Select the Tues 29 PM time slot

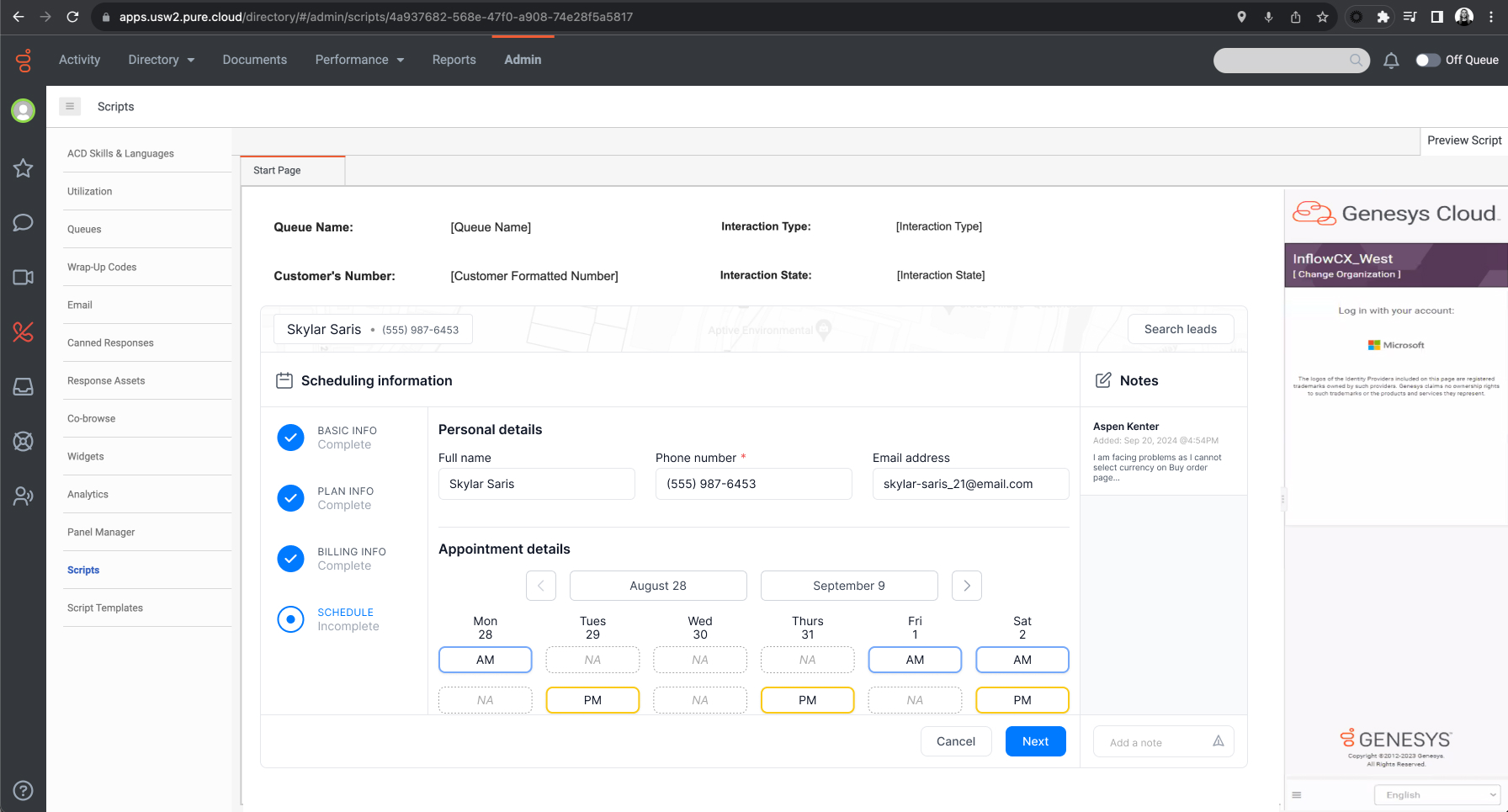coord(592,700)
